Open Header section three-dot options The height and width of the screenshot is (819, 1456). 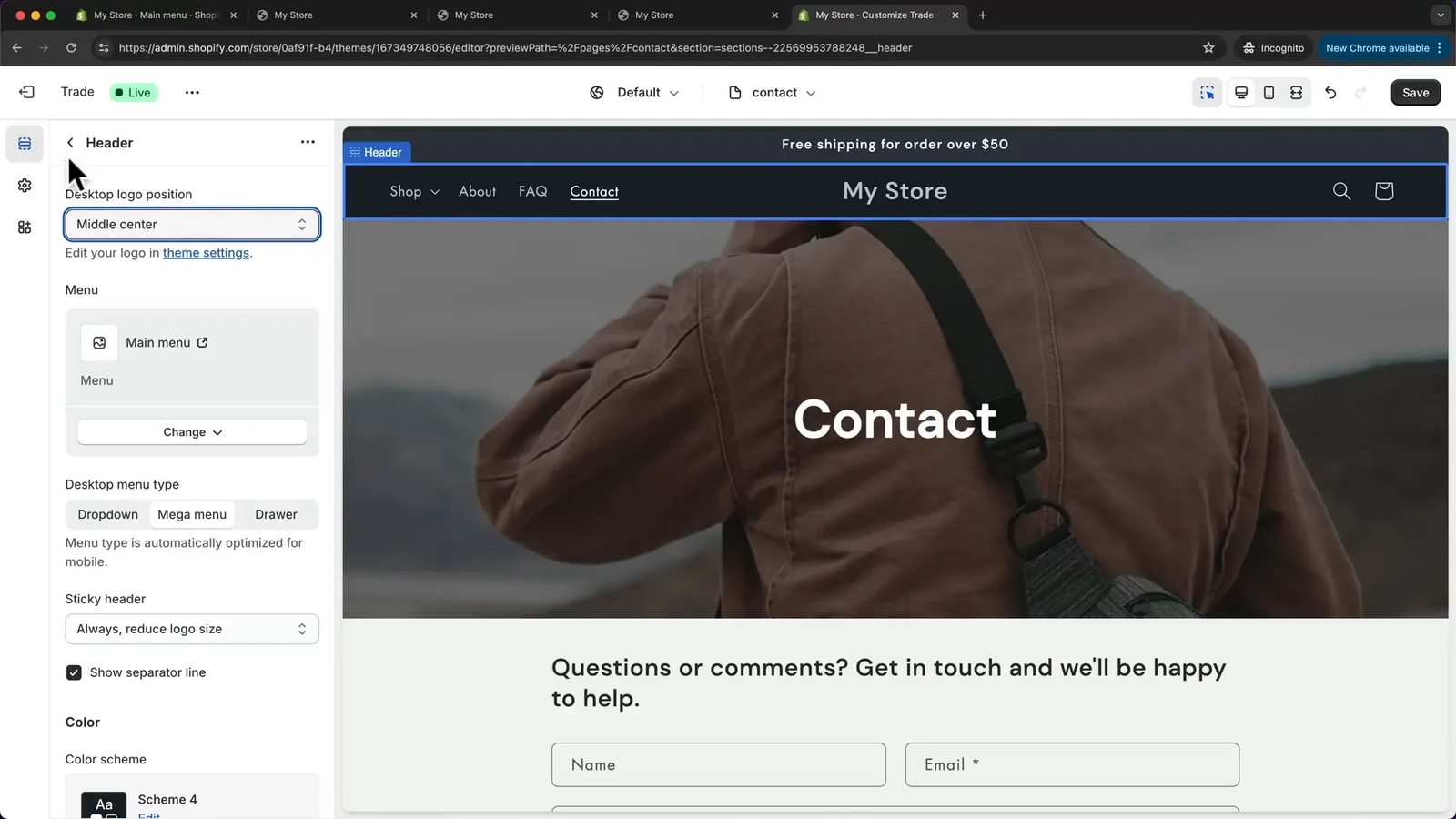coord(308,142)
